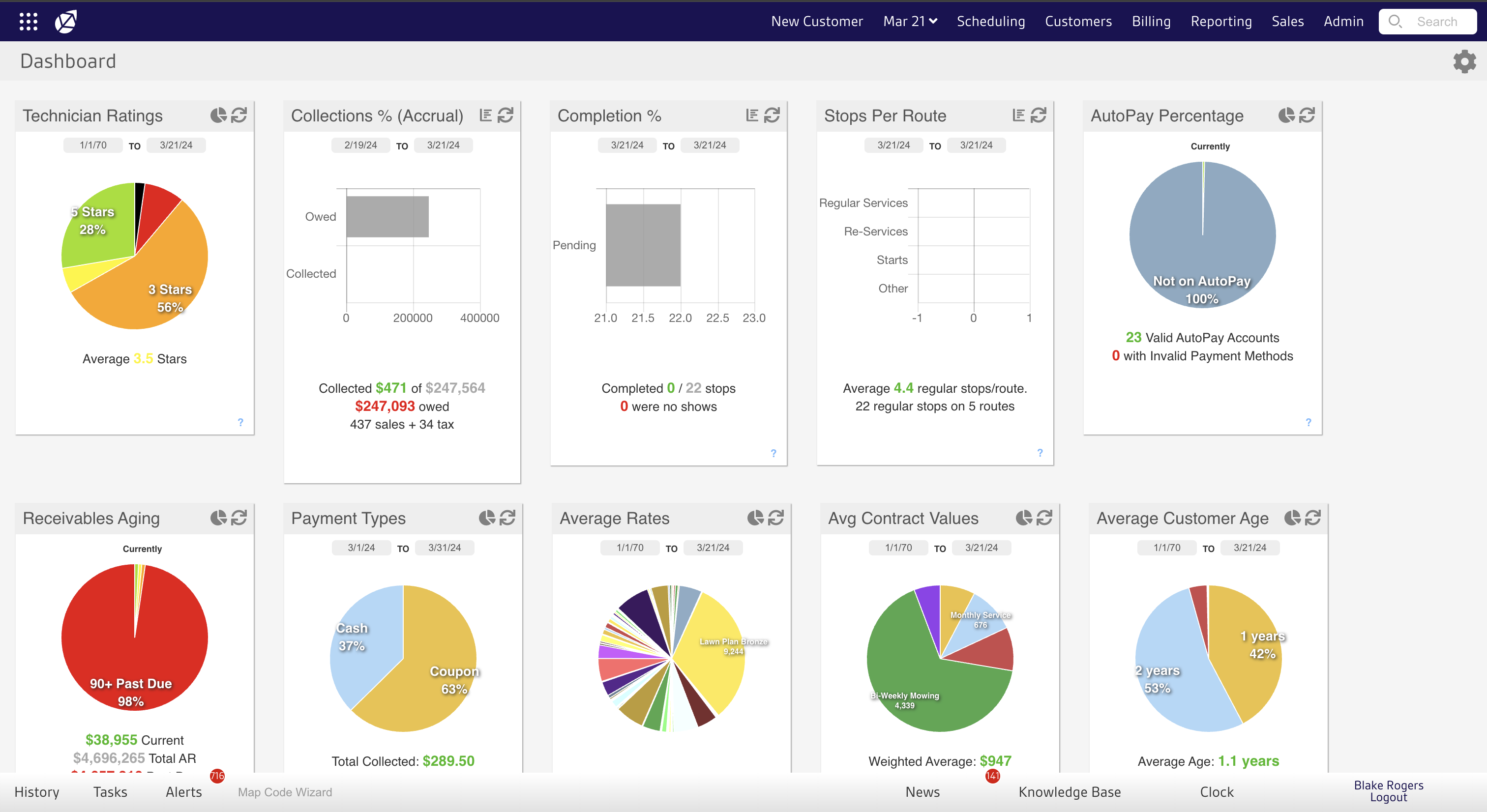Open the Reporting menu
1487x812 pixels.
(1221, 21)
